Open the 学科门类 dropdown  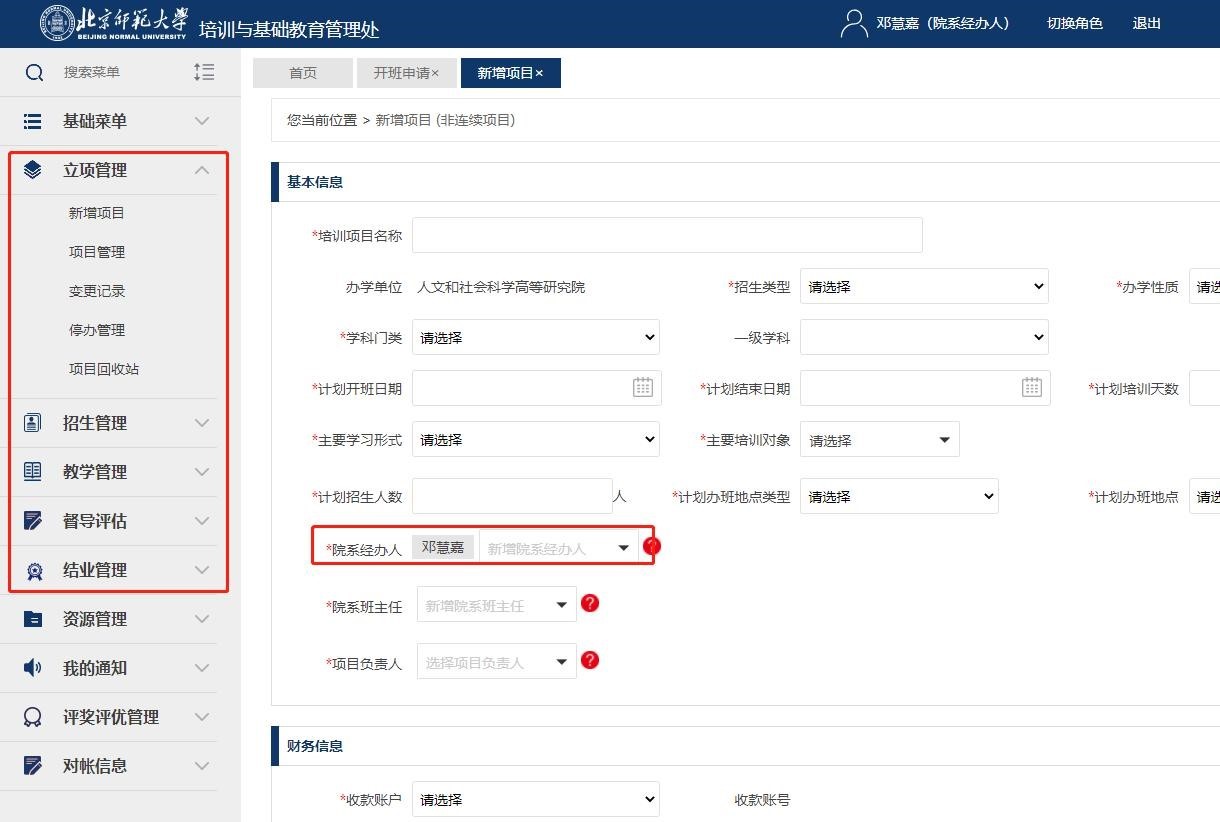535,338
